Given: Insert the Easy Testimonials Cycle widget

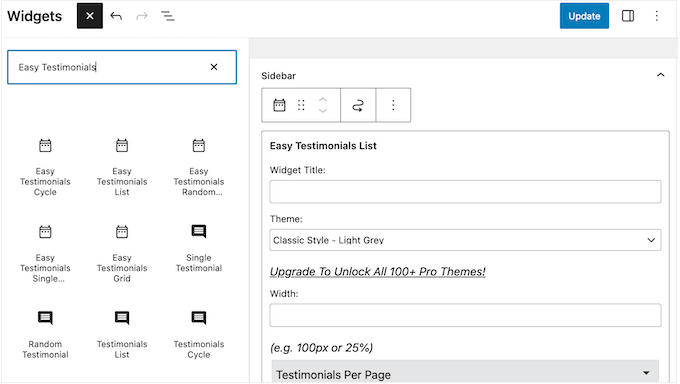Looking at the screenshot, I should click(45, 167).
